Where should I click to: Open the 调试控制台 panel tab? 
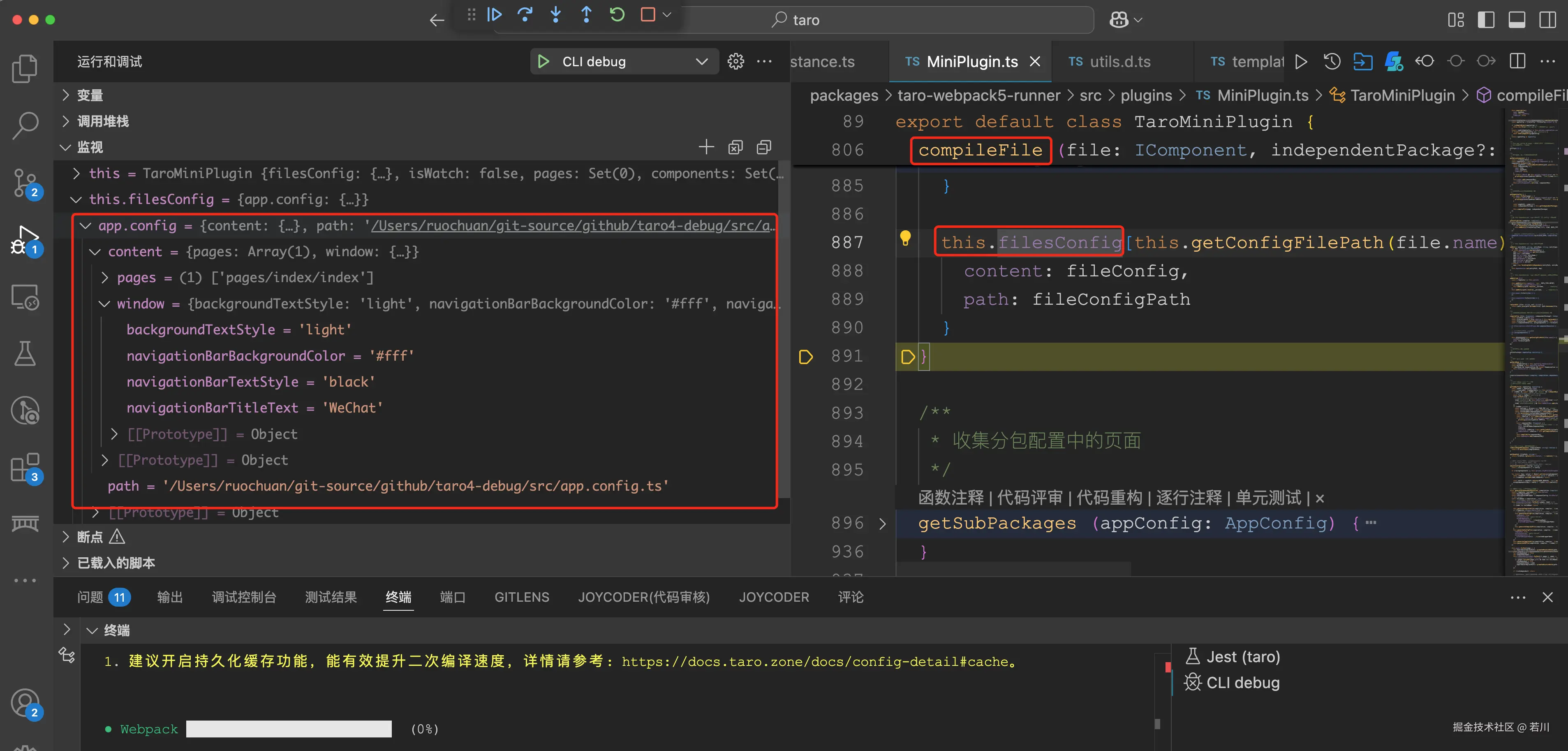coord(243,597)
